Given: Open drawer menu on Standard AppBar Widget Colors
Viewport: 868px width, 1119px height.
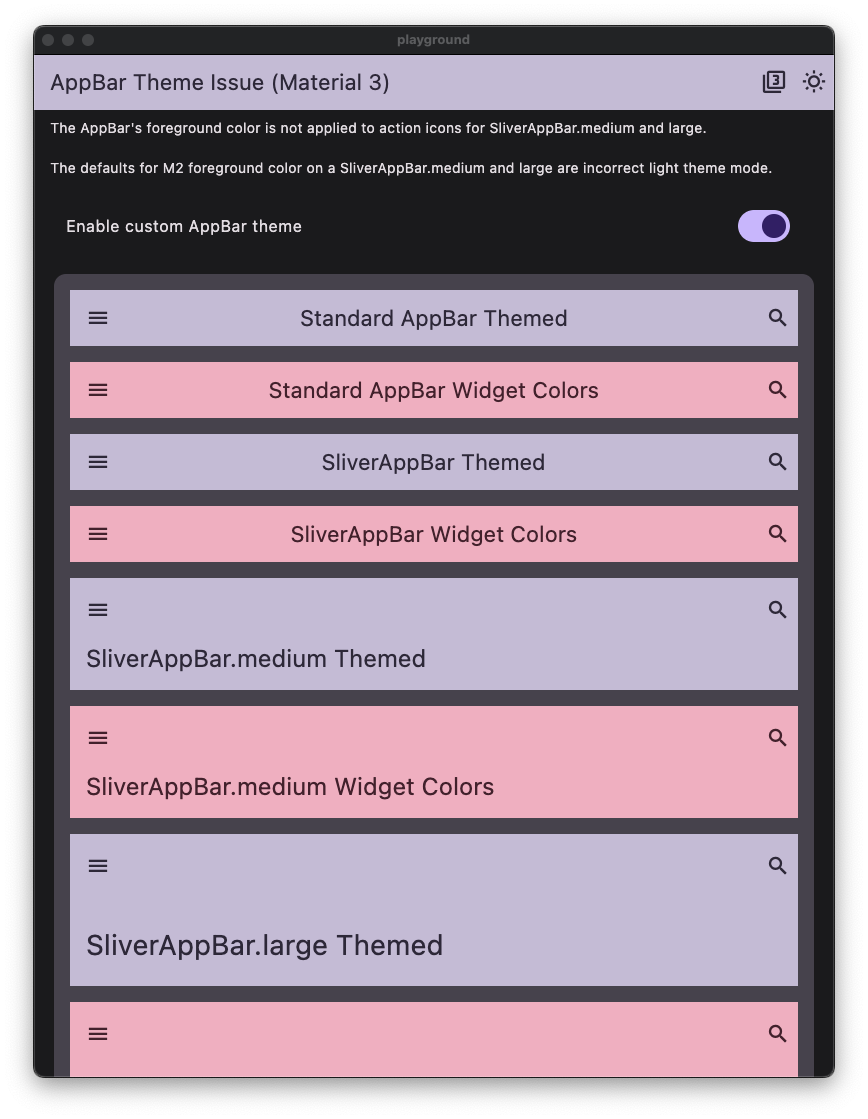Looking at the screenshot, I should (x=97, y=390).
